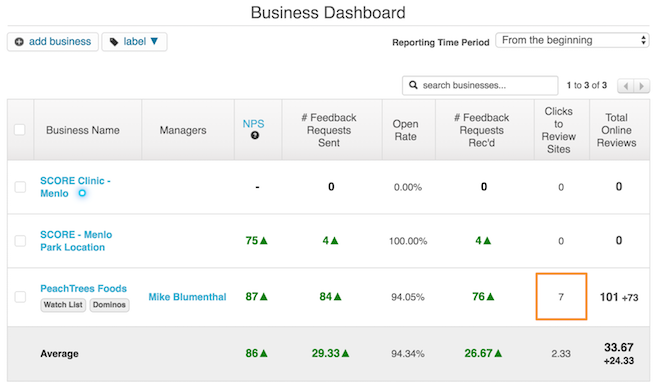Focus the search businesses field
The height and width of the screenshot is (385, 657).
pyautogui.click(x=480, y=85)
